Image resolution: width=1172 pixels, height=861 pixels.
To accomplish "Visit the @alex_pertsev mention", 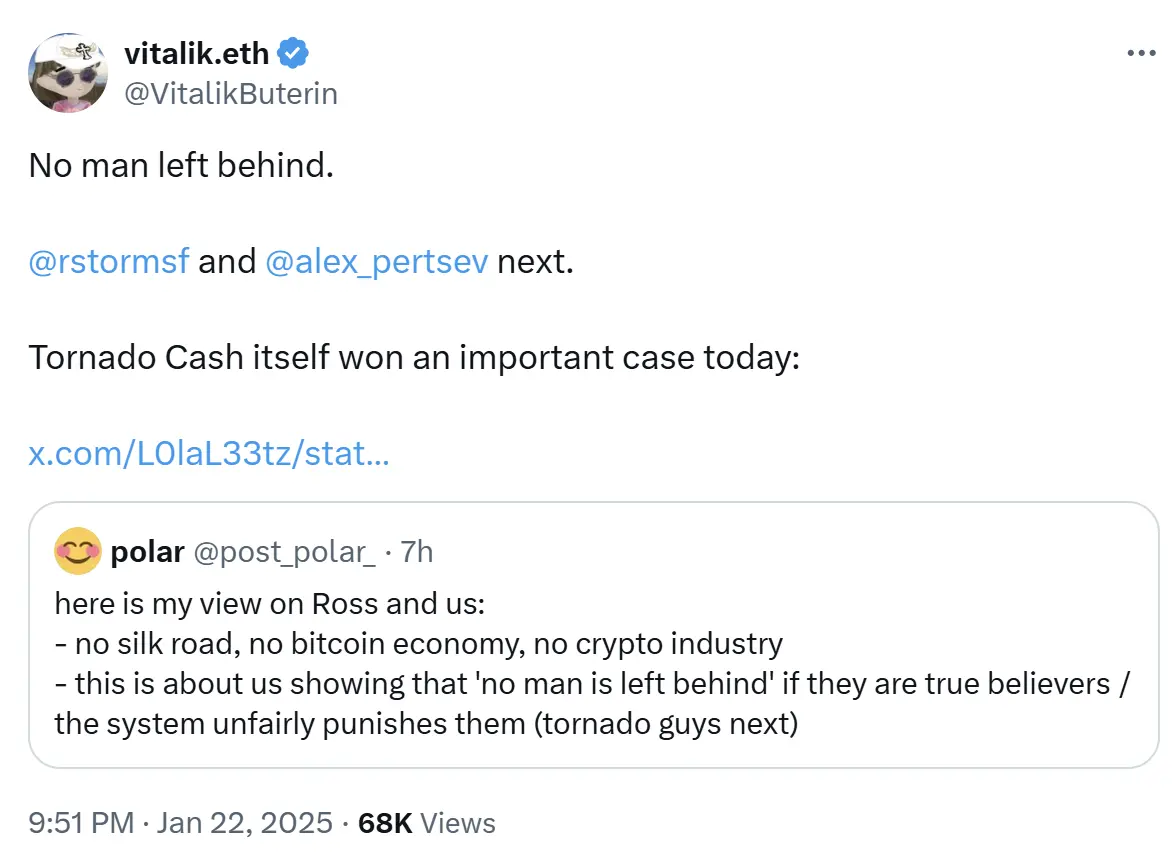I will pyautogui.click(x=377, y=262).
